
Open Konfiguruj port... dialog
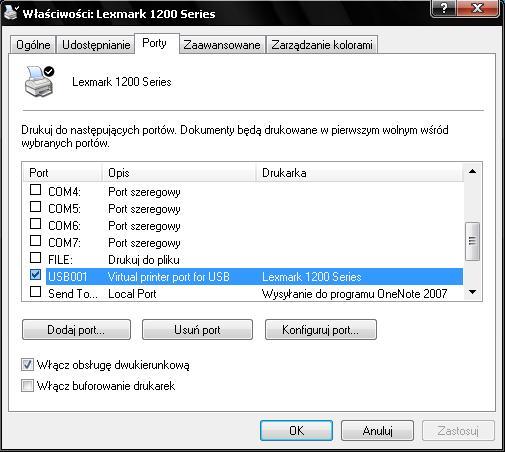pos(321,330)
